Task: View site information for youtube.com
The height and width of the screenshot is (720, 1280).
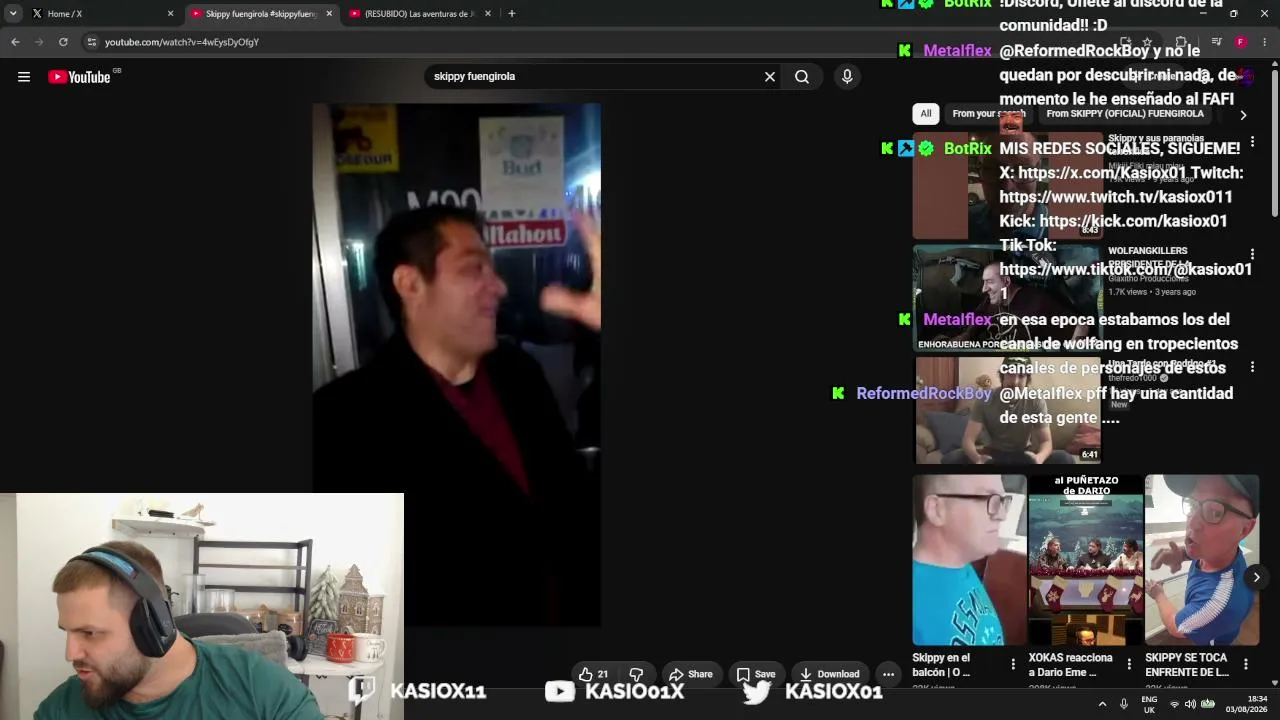Action: (92, 42)
